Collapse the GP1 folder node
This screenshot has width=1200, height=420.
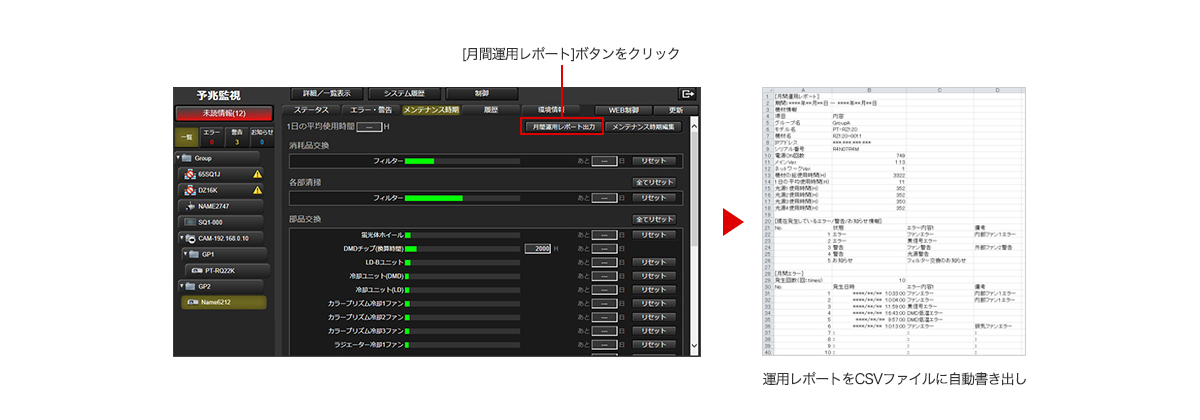coord(186,254)
